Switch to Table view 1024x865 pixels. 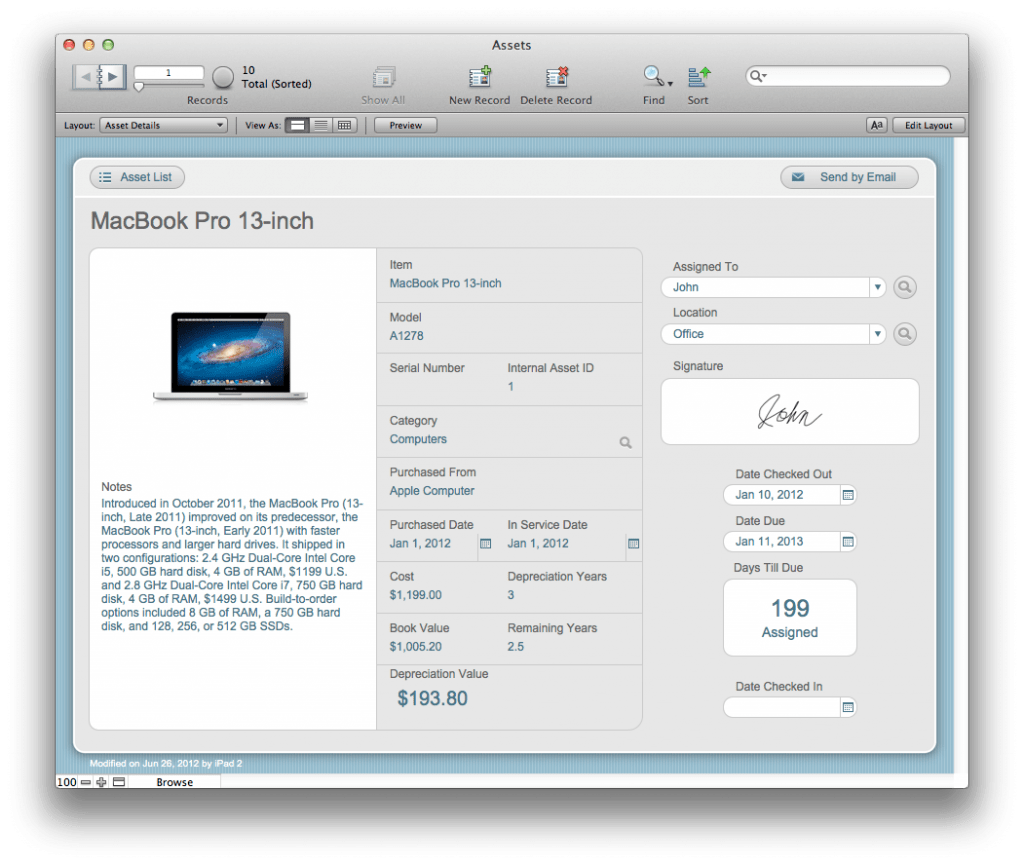[x=345, y=125]
